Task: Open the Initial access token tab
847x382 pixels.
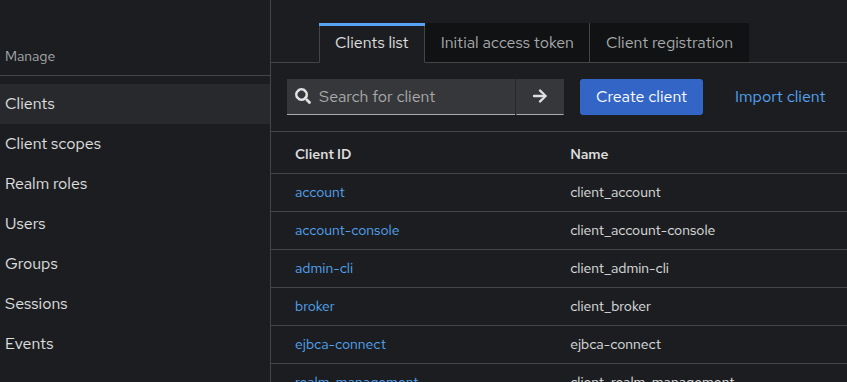Action: point(507,43)
